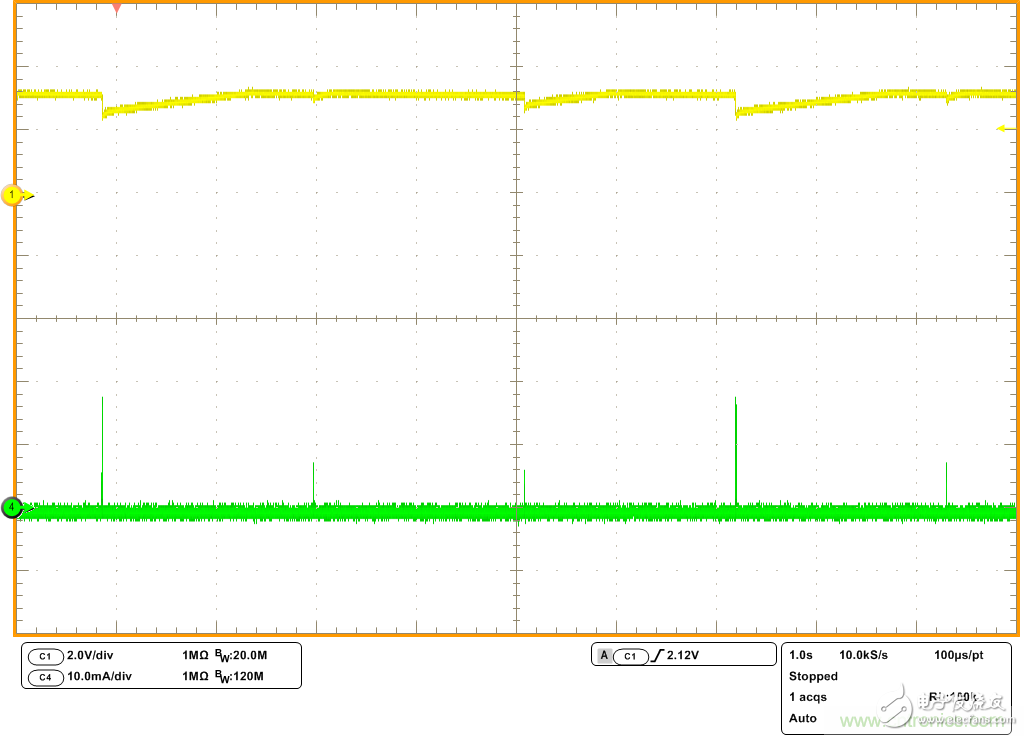Click the rising edge trigger slope icon
The image size is (1024, 736).
click(x=656, y=656)
